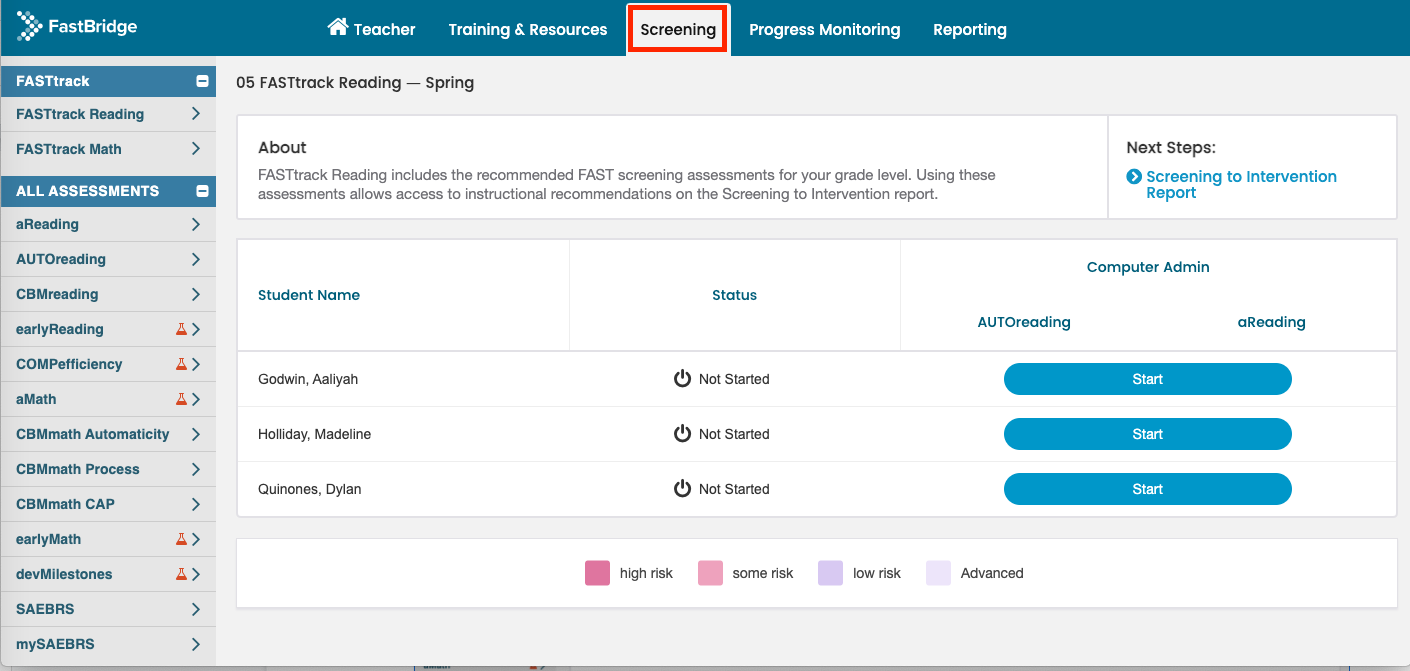Go to Progress Monitoring tab
The image size is (1410, 671).
point(825,29)
